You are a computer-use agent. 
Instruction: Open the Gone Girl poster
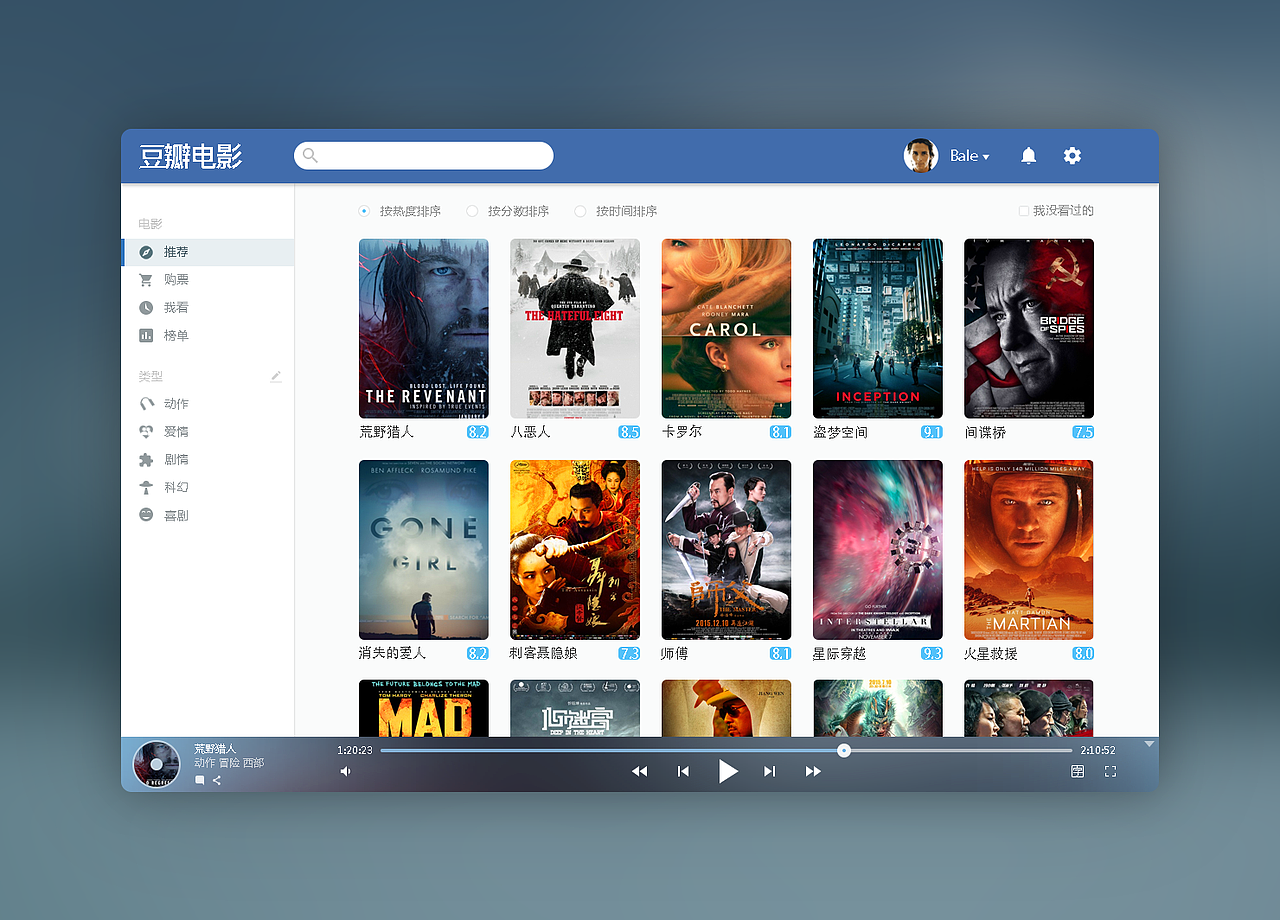point(424,550)
